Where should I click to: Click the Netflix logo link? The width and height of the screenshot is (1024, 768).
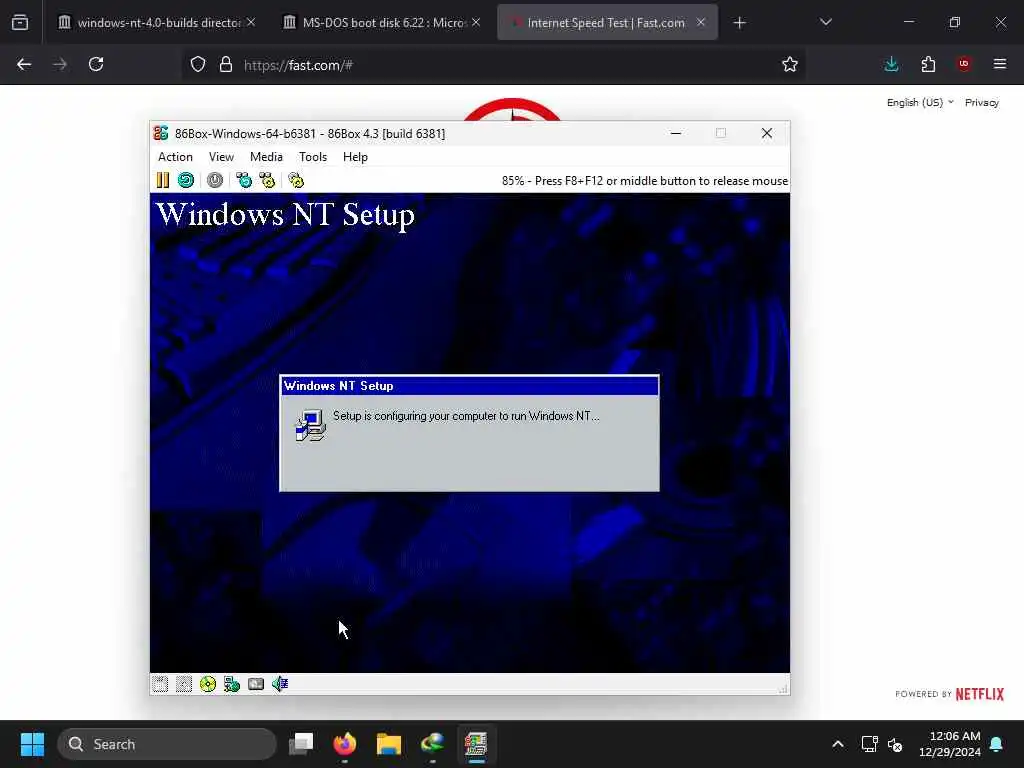point(980,694)
